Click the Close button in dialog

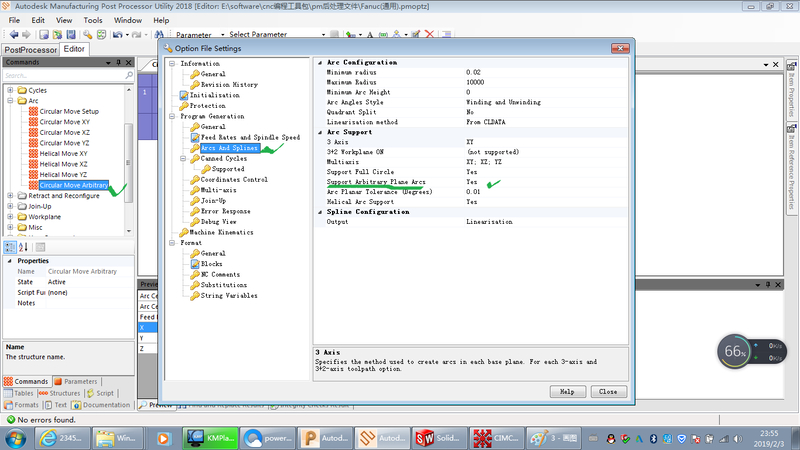(608, 391)
